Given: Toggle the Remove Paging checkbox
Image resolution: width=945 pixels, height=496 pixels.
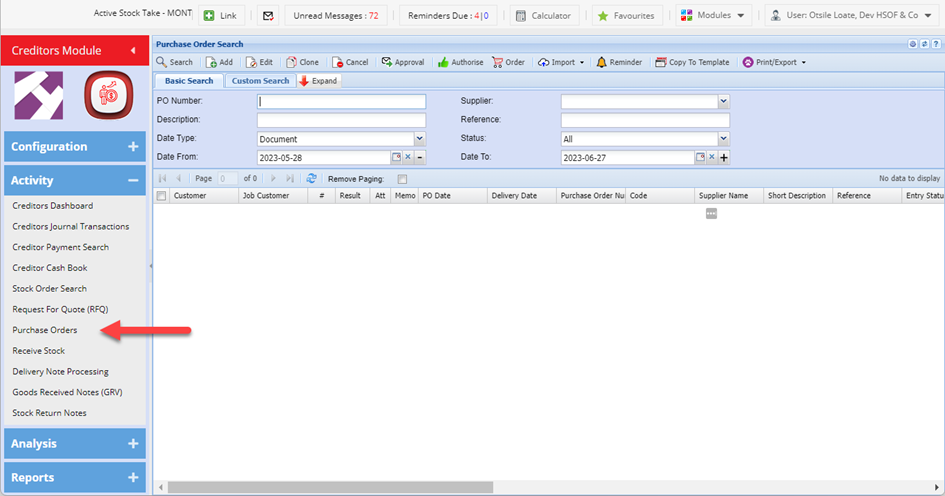Looking at the screenshot, I should pos(403,179).
